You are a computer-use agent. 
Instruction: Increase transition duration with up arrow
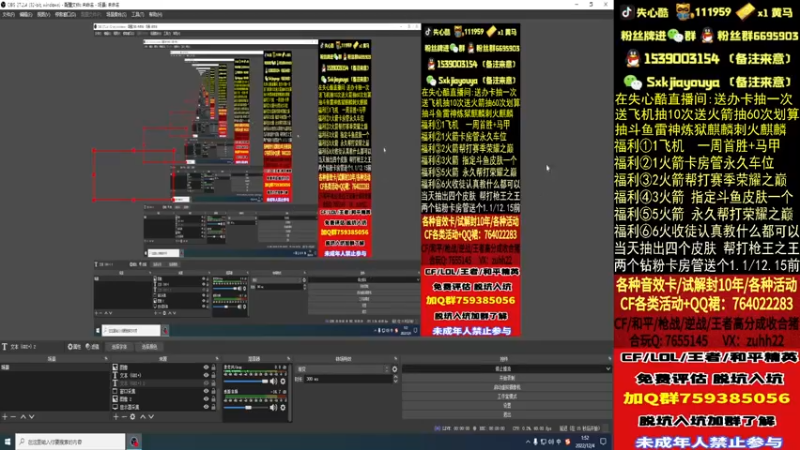point(395,377)
